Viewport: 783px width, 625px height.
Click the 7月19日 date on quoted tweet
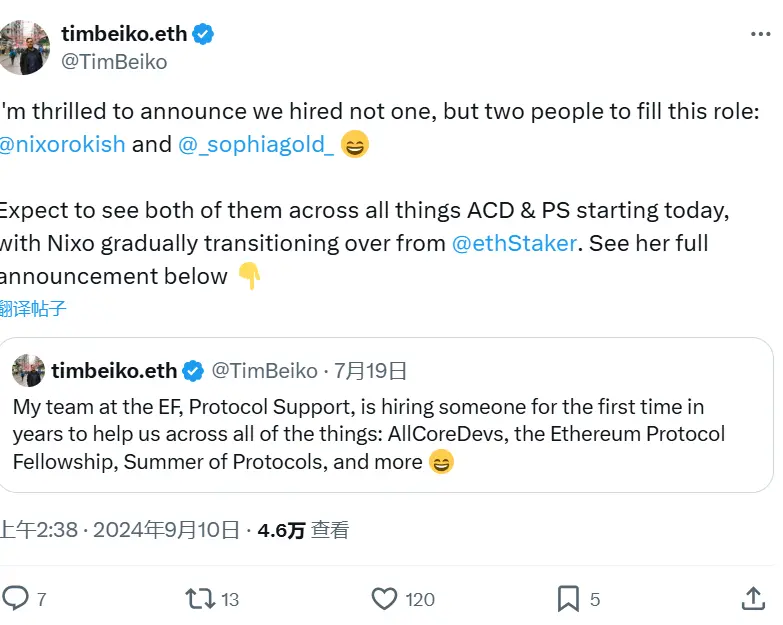coord(370,371)
